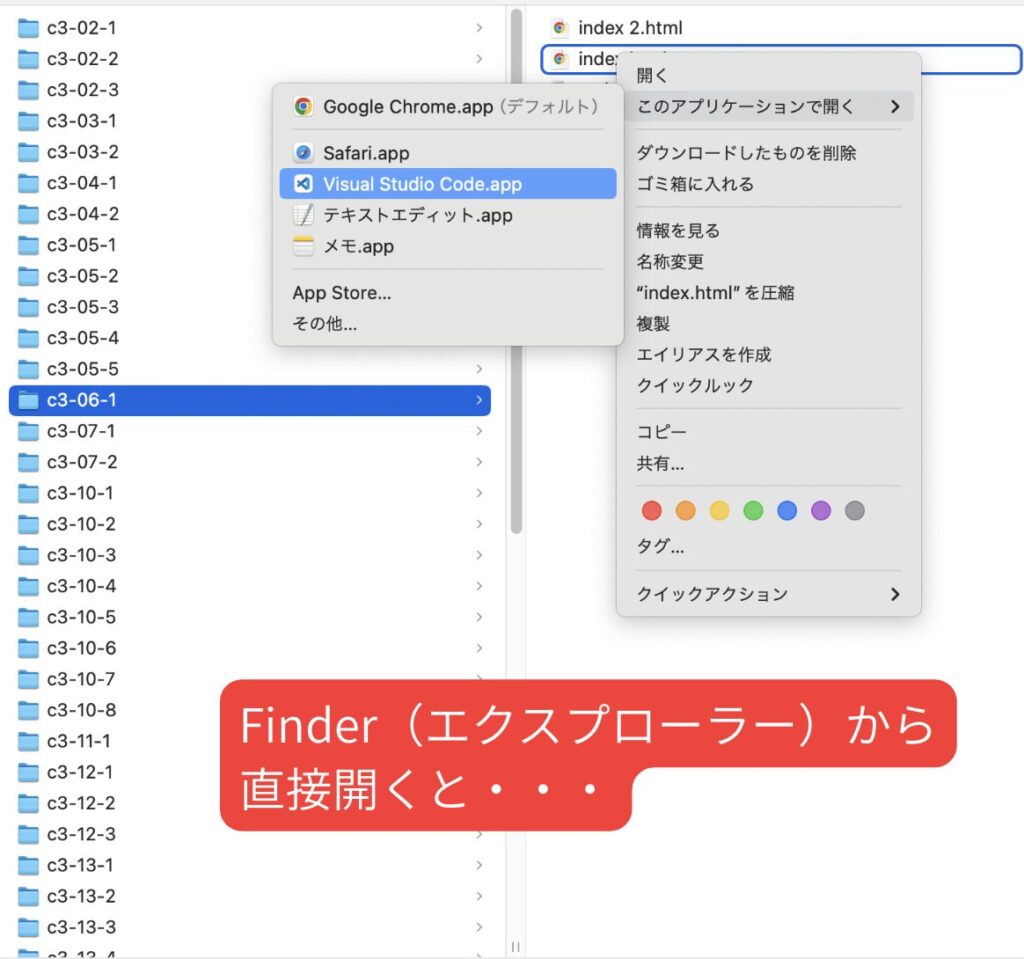Select ゴミ箱に入れる from context menu

coord(695,184)
